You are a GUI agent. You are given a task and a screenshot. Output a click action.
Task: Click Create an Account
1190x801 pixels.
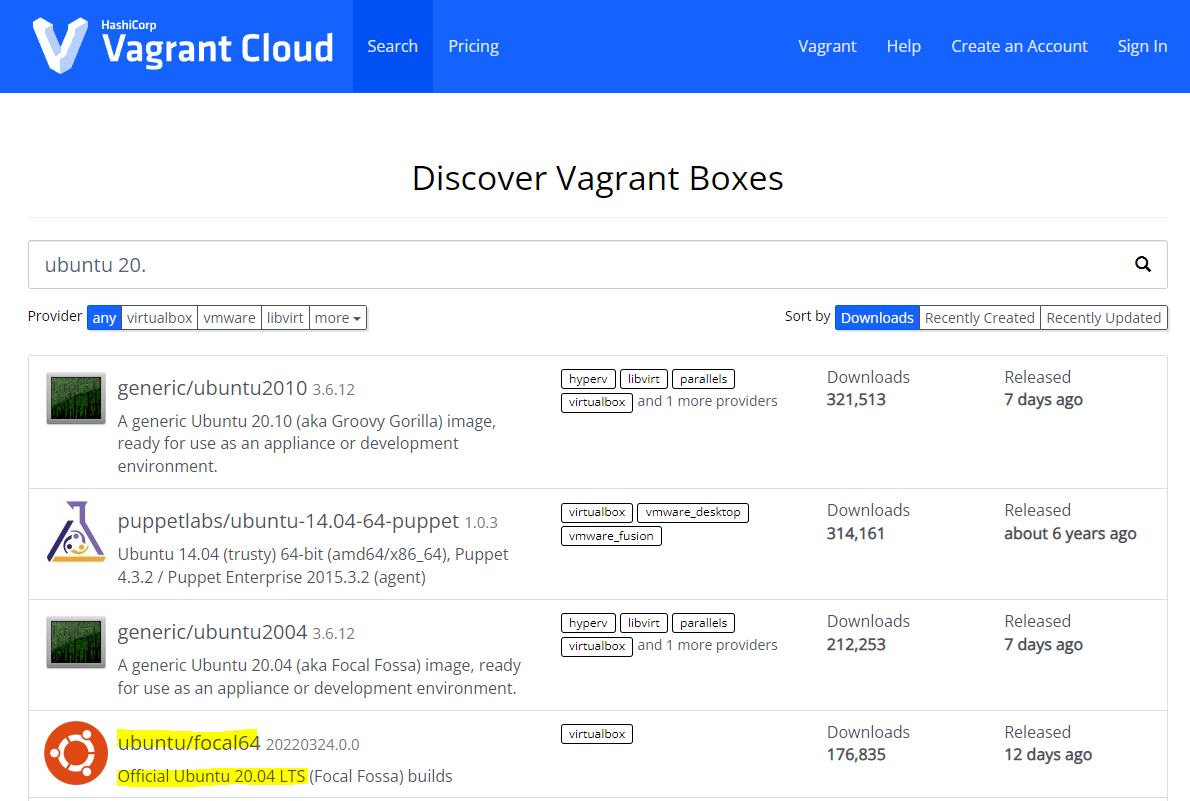pos(1019,46)
